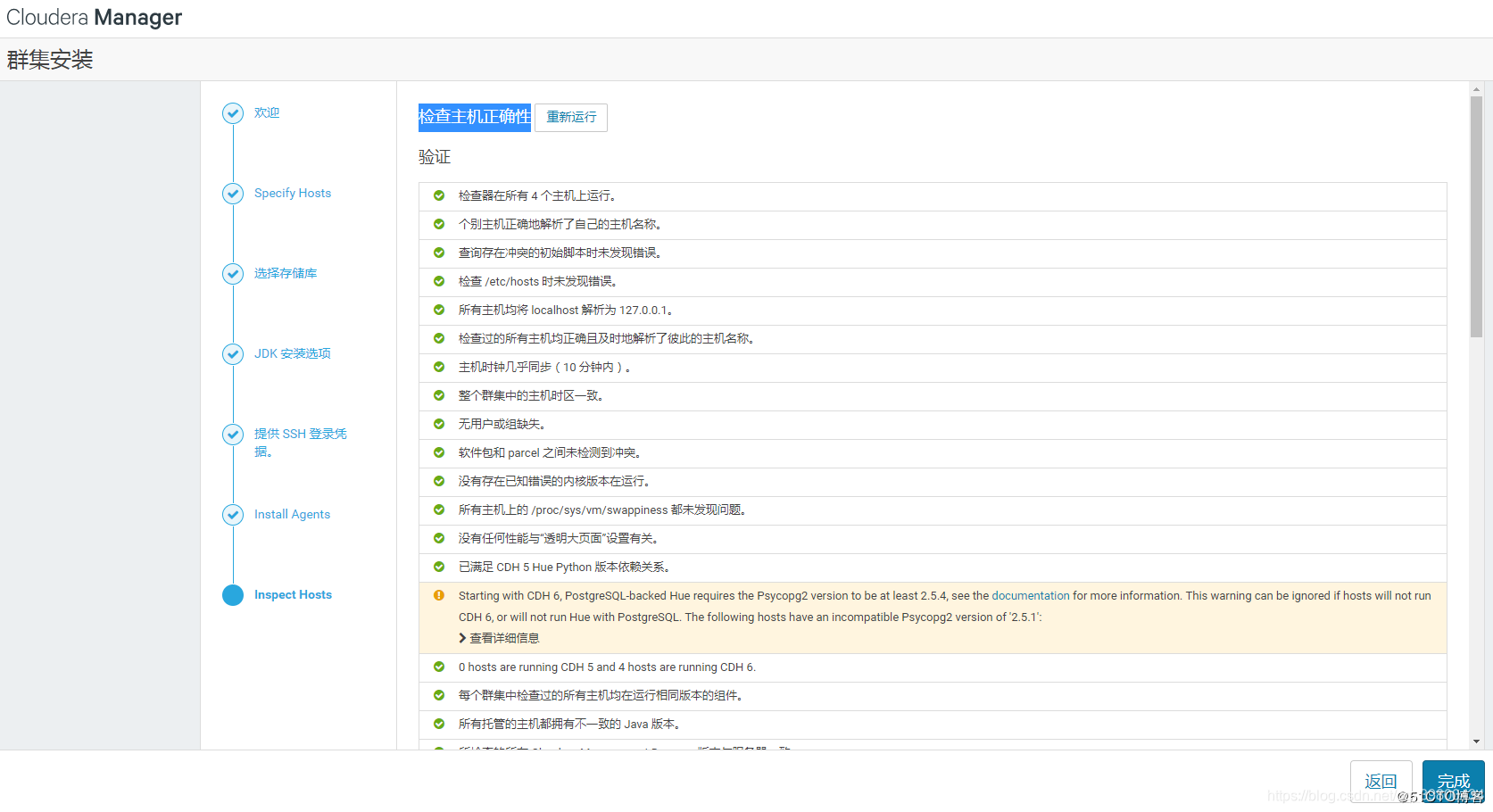Screen dimensions: 1493x812
Task: Click text 没有存在已知错误的内核版本在运行
Action: tap(555, 481)
